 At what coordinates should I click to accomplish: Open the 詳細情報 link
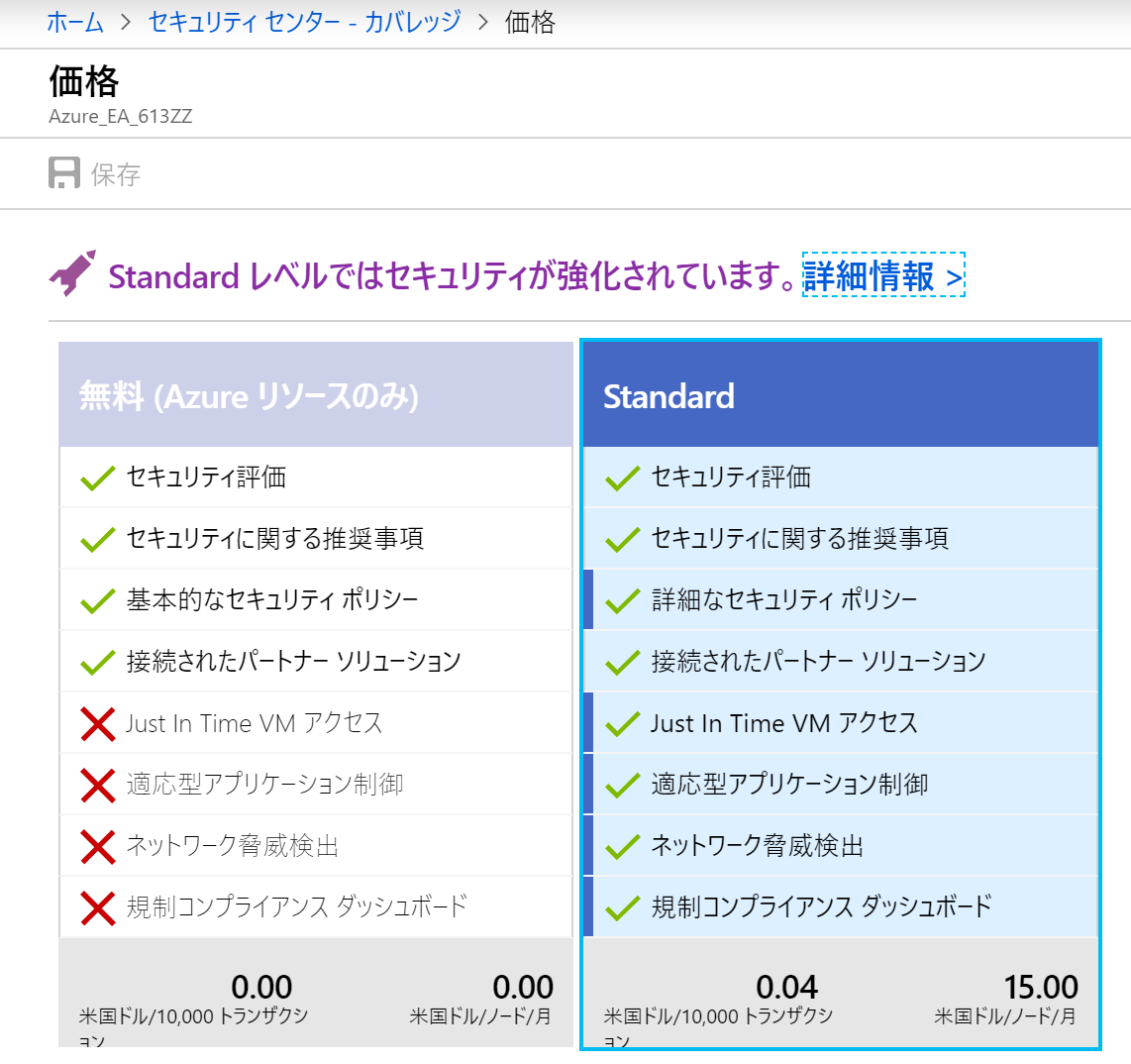(x=883, y=275)
